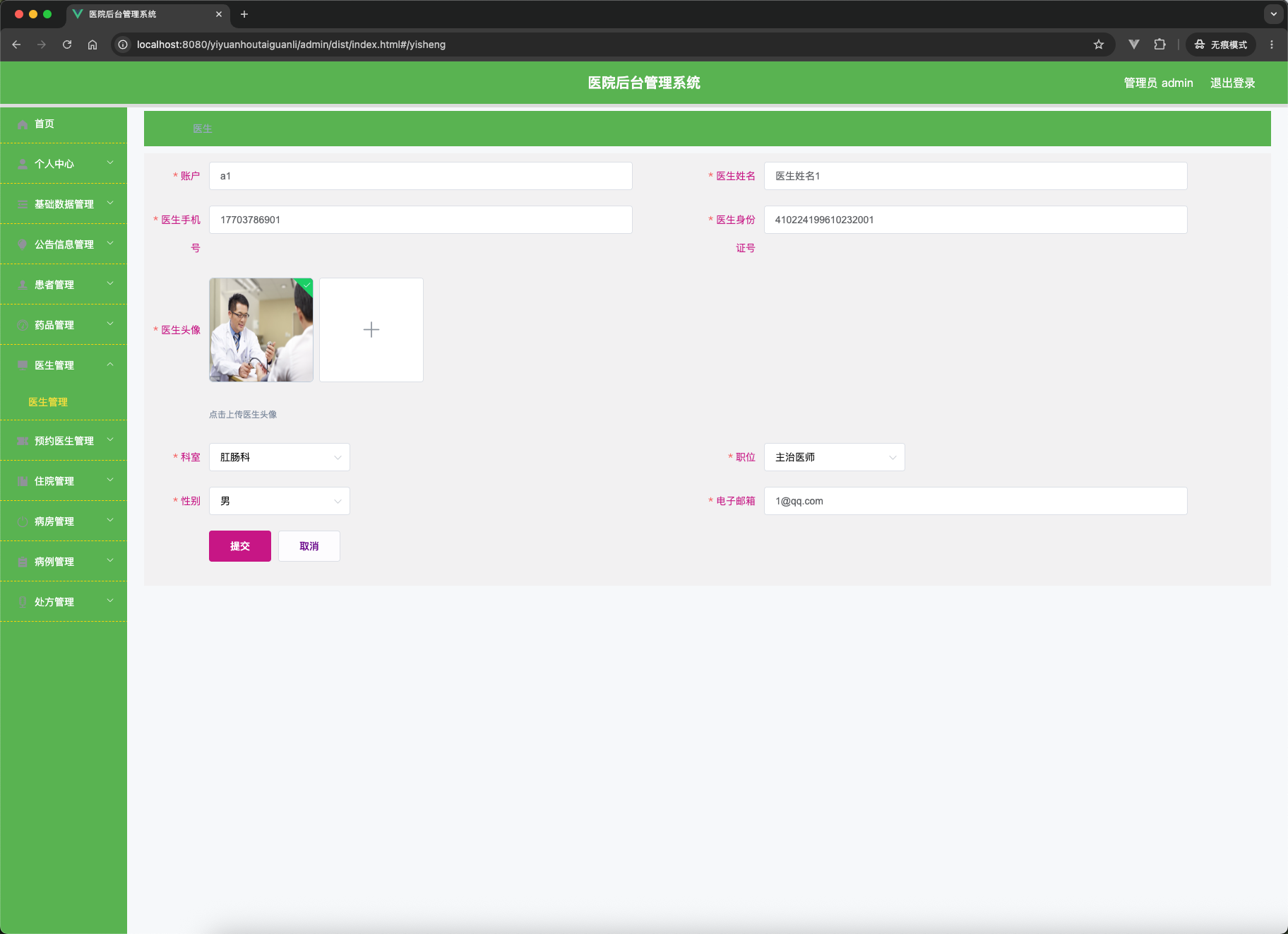Click the 无痕模式 incognito indicator
The image size is (1288, 934).
click(x=1221, y=45)
